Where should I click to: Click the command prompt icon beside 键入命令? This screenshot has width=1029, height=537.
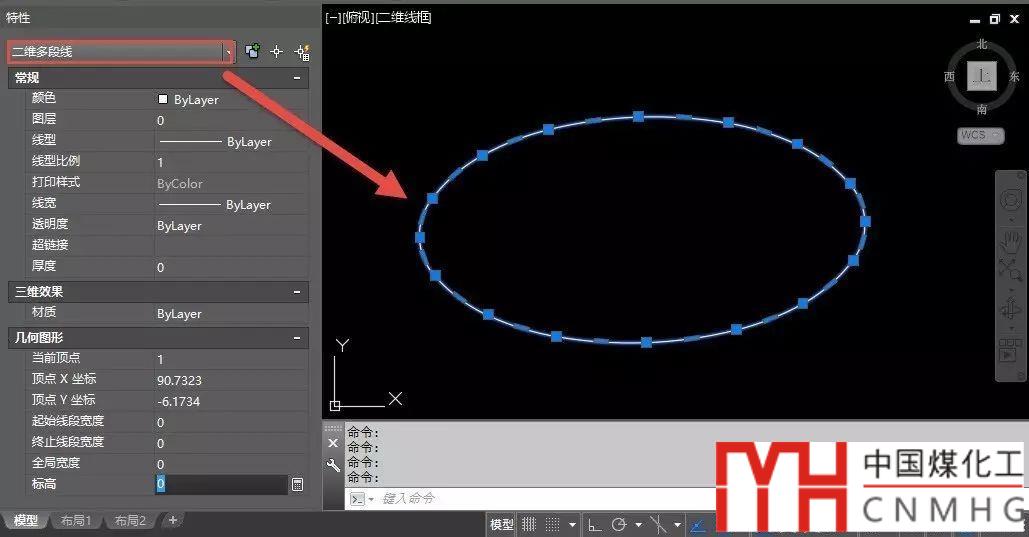(x=357, y=499)
